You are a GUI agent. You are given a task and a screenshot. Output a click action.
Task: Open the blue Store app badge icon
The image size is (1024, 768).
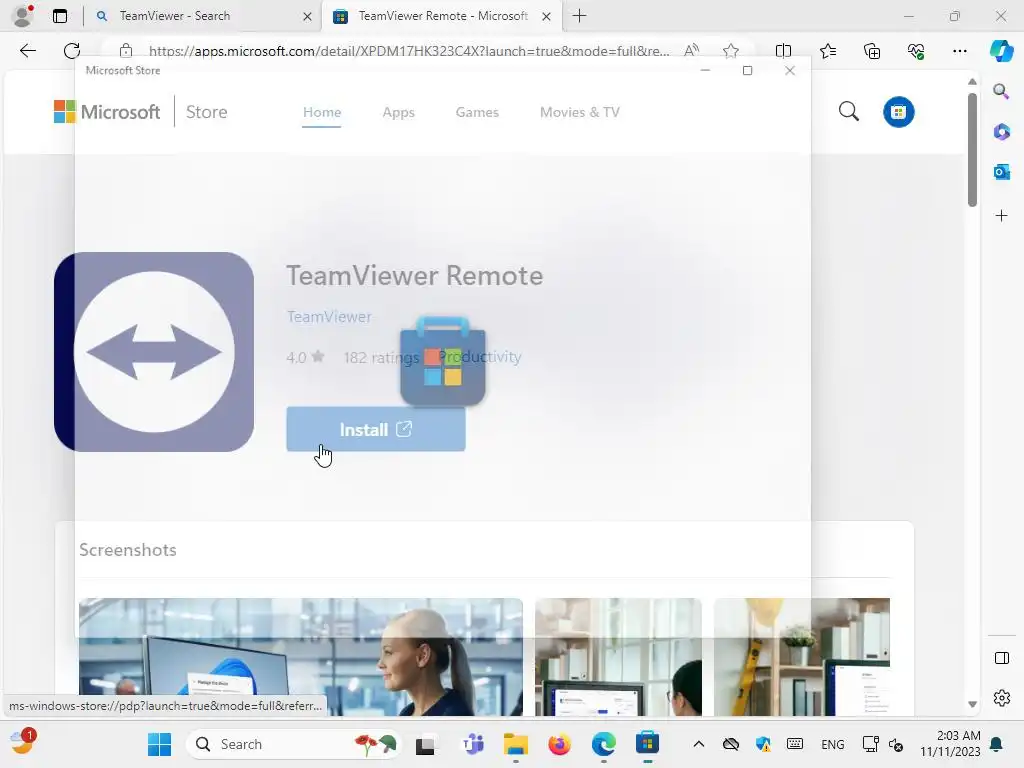point(899,112)
